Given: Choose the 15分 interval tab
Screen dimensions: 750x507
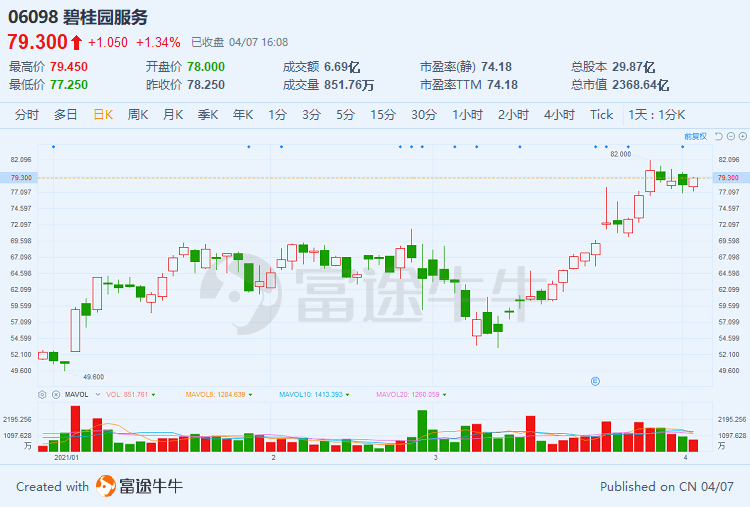Looking at the screenshot, I should tap(383, 115).
